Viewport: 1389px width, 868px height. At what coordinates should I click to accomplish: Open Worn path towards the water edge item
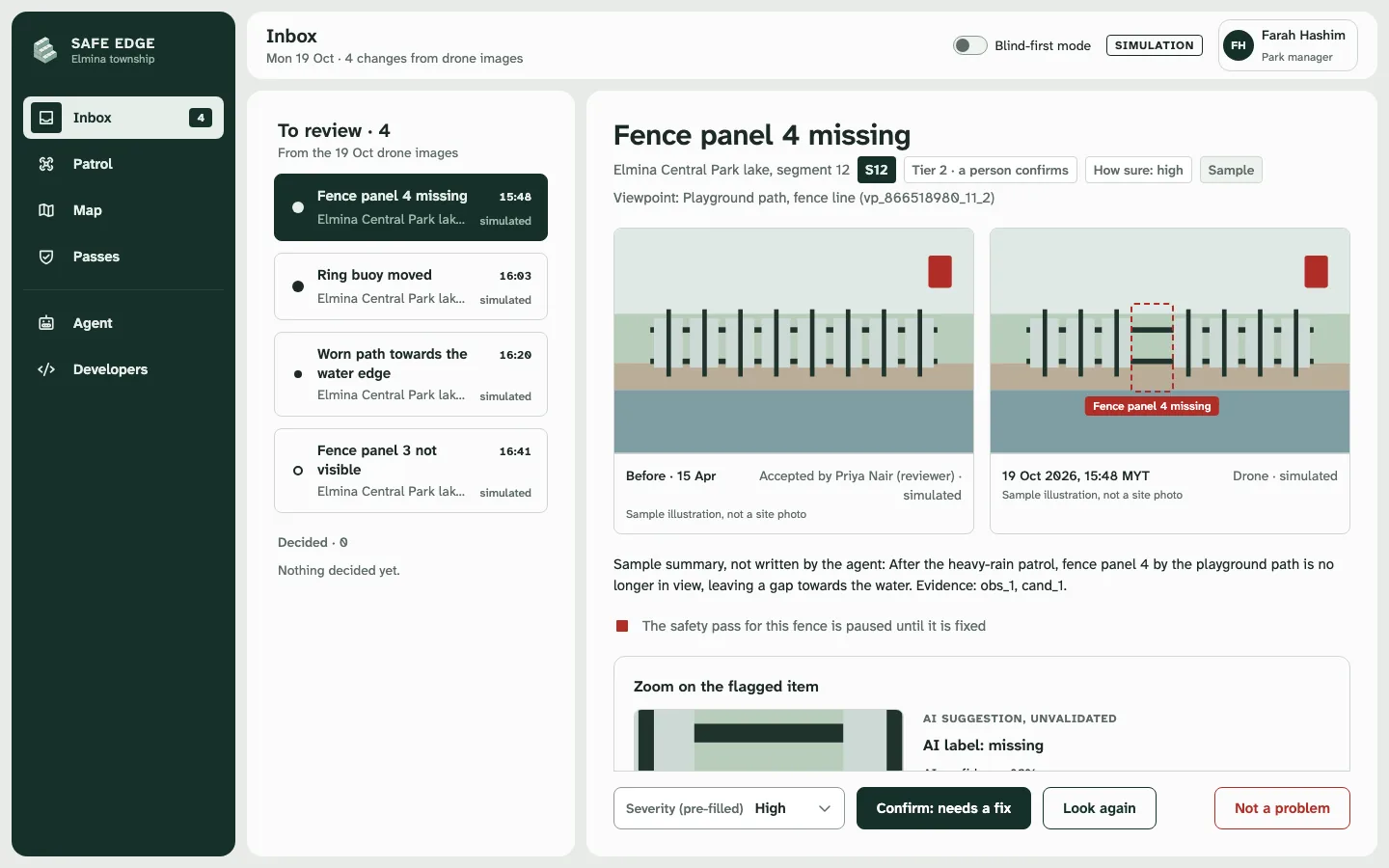pos(411,374)
